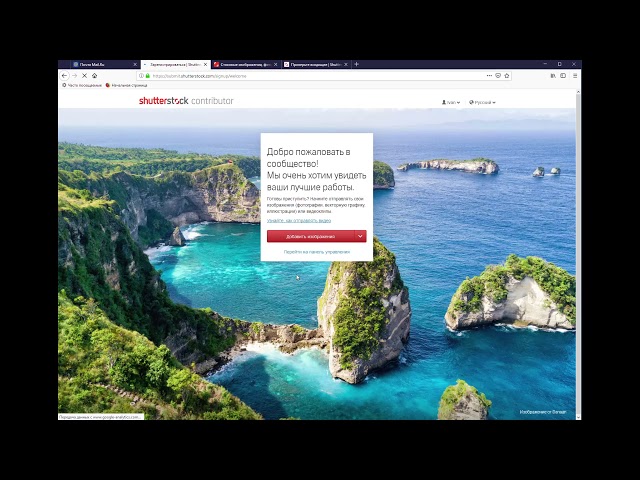This screenshot has height=480, width=640.
Task: Click the 'Добро пожаловать в сообщество!' heading
Action: (x=309, y=158)
